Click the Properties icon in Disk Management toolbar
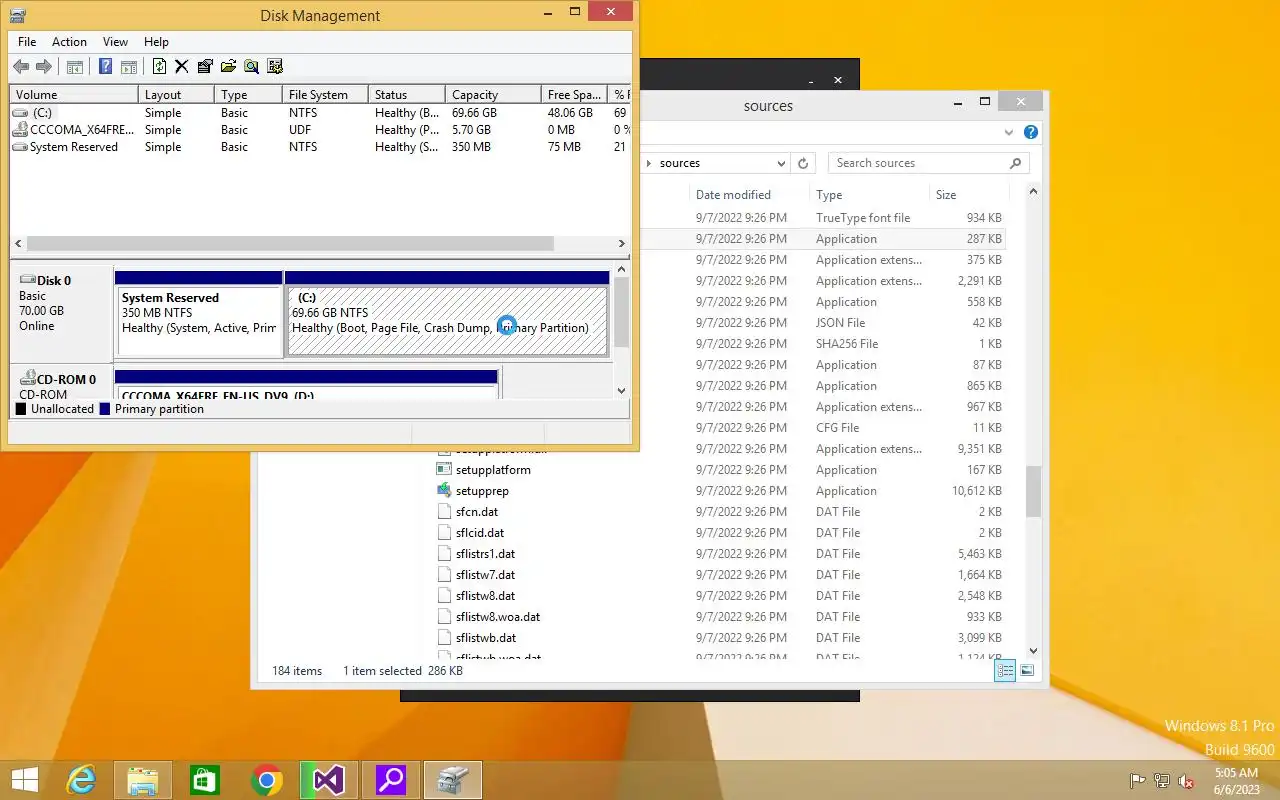Viewport: 1280px width, 800px height. tap(205, 67)
